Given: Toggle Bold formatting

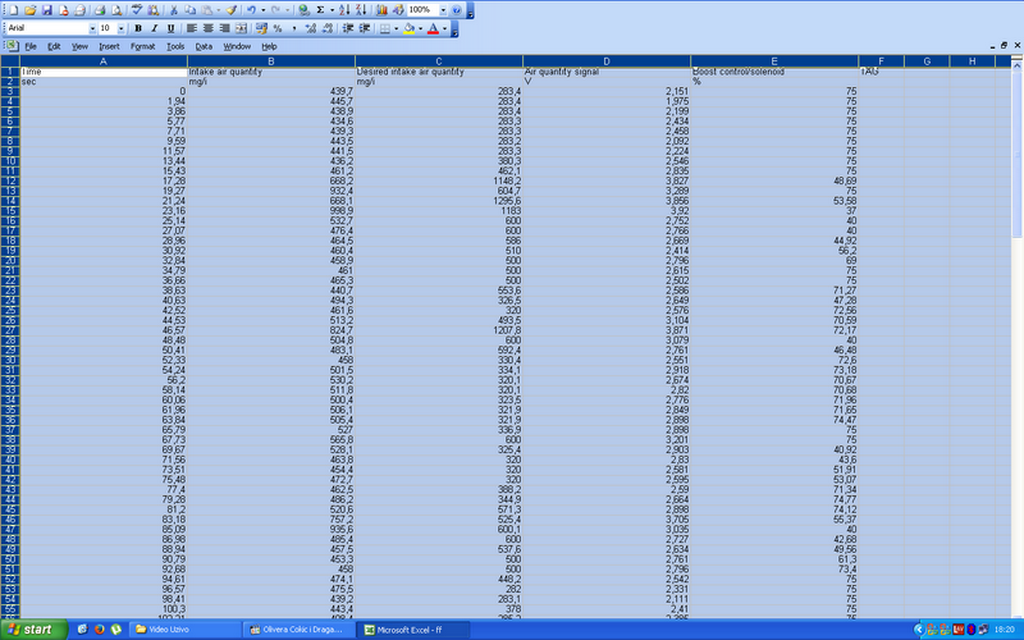Looking at the screenshot, I should click(x=138, y=28).
